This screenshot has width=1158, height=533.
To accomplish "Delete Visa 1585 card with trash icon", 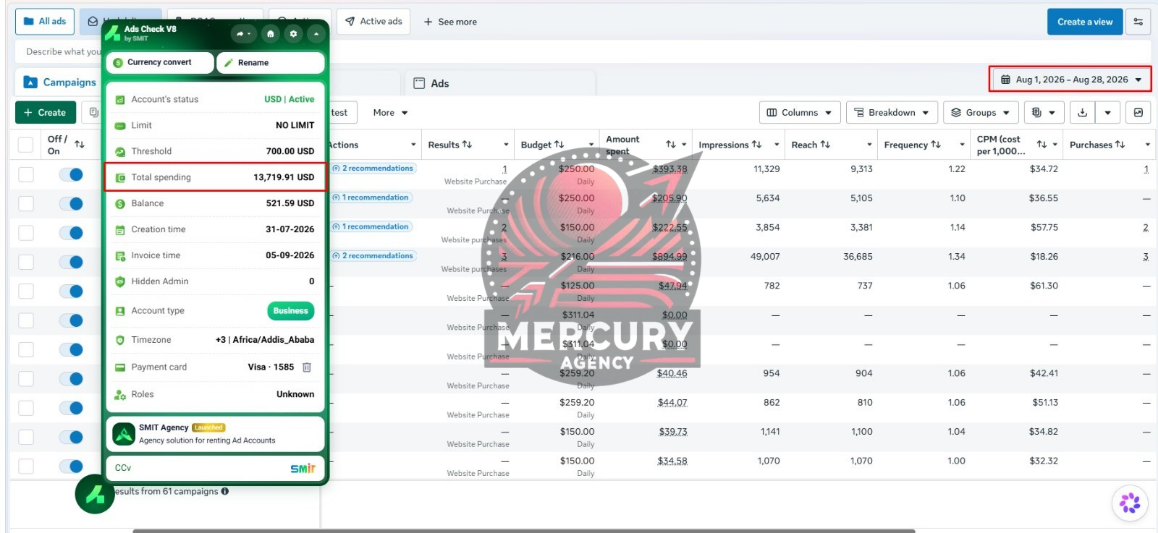I will (x=306, y=367).
